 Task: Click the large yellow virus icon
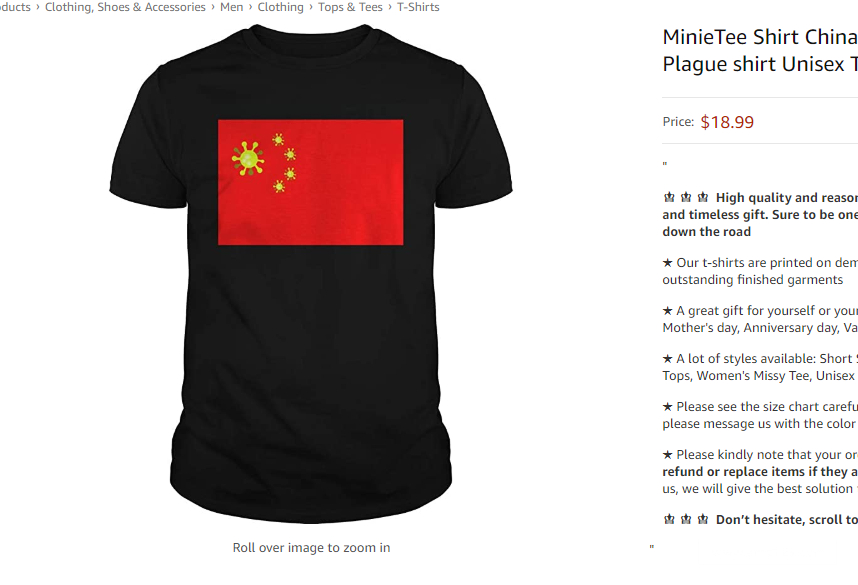click(248, 159)
